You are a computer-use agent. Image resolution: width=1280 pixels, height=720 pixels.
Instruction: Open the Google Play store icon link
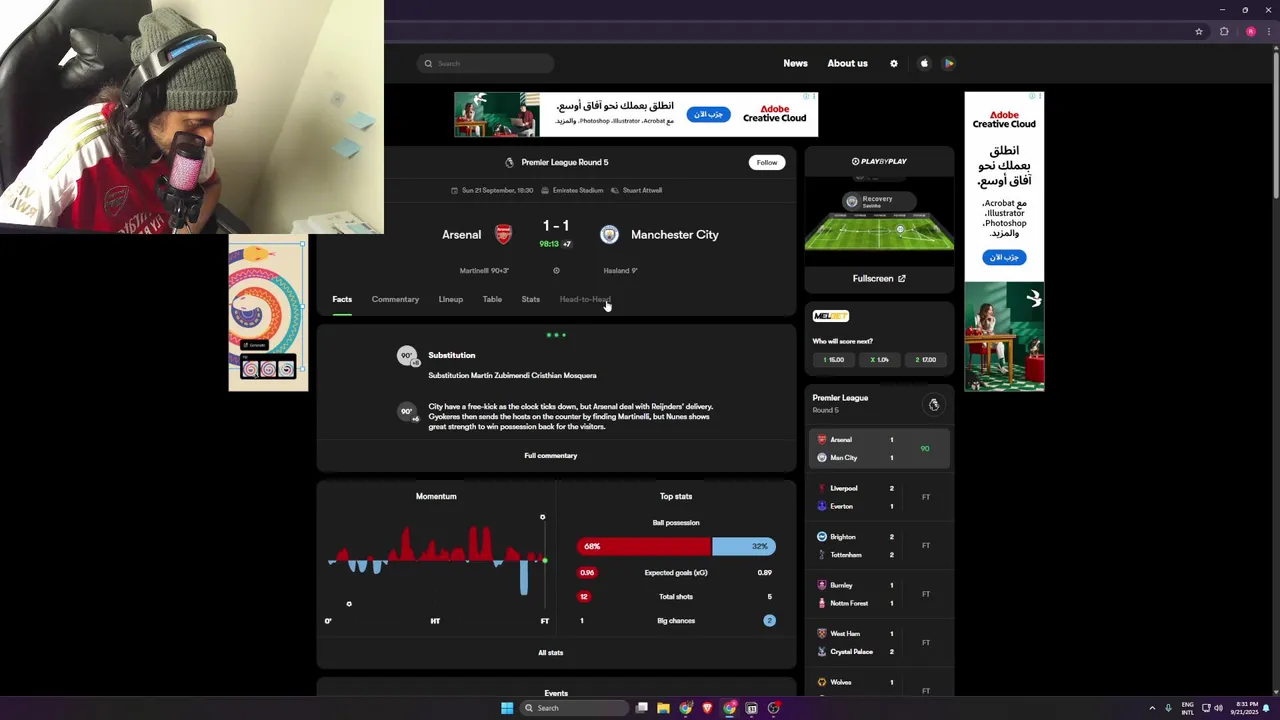click(x=949, y=63)
